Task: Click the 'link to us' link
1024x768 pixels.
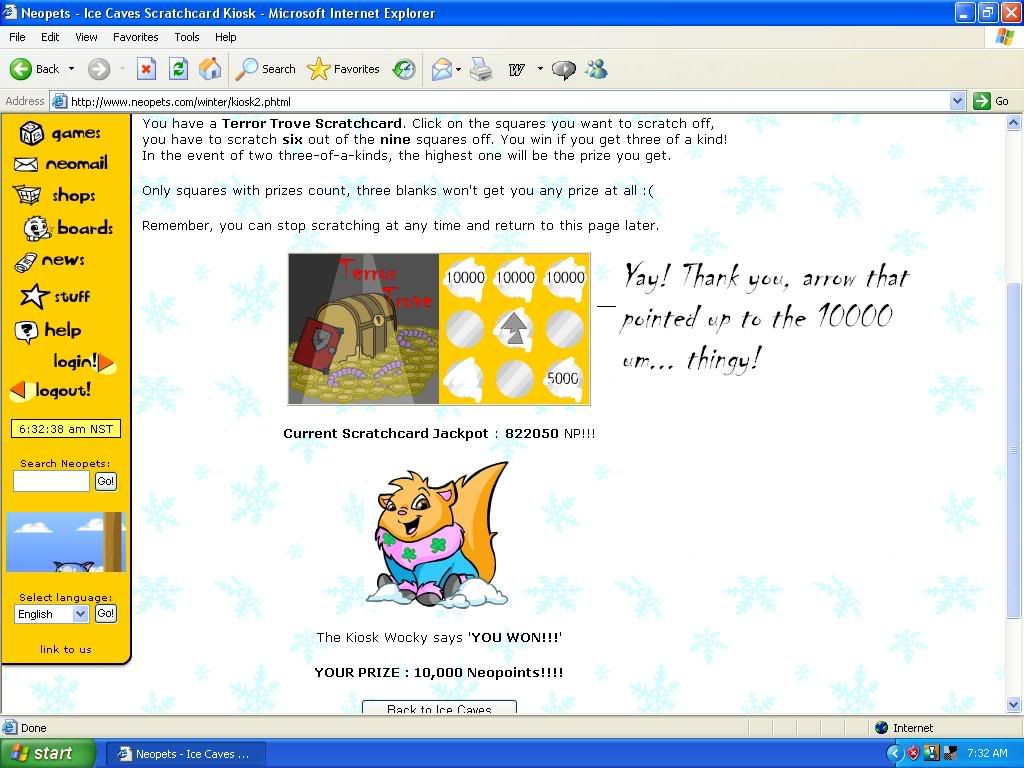Action: point(65,649)
